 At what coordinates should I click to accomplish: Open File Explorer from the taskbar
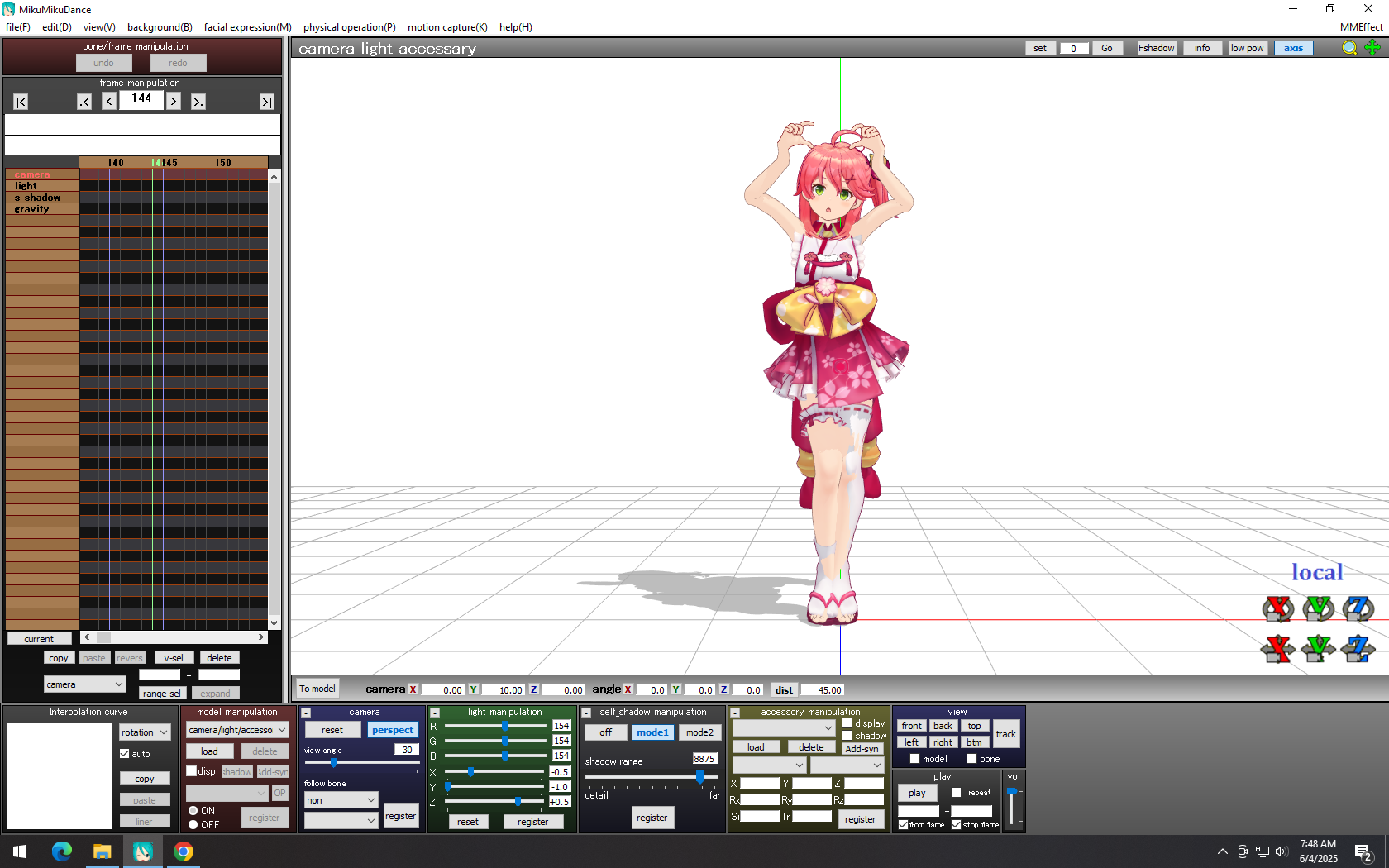(103, 851)
